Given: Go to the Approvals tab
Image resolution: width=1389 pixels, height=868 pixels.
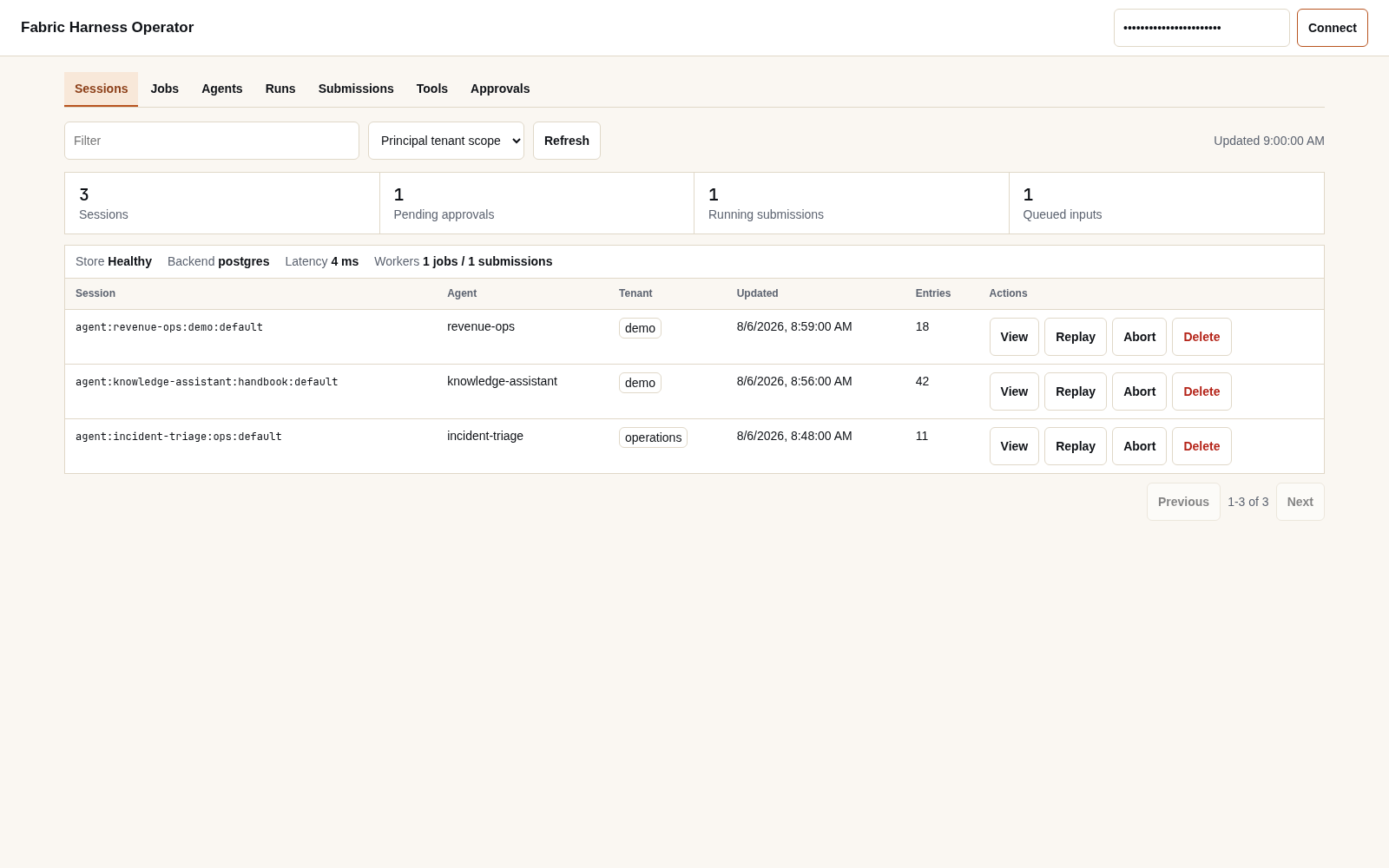Looking at the screenshot, I should tap(500, 89).
